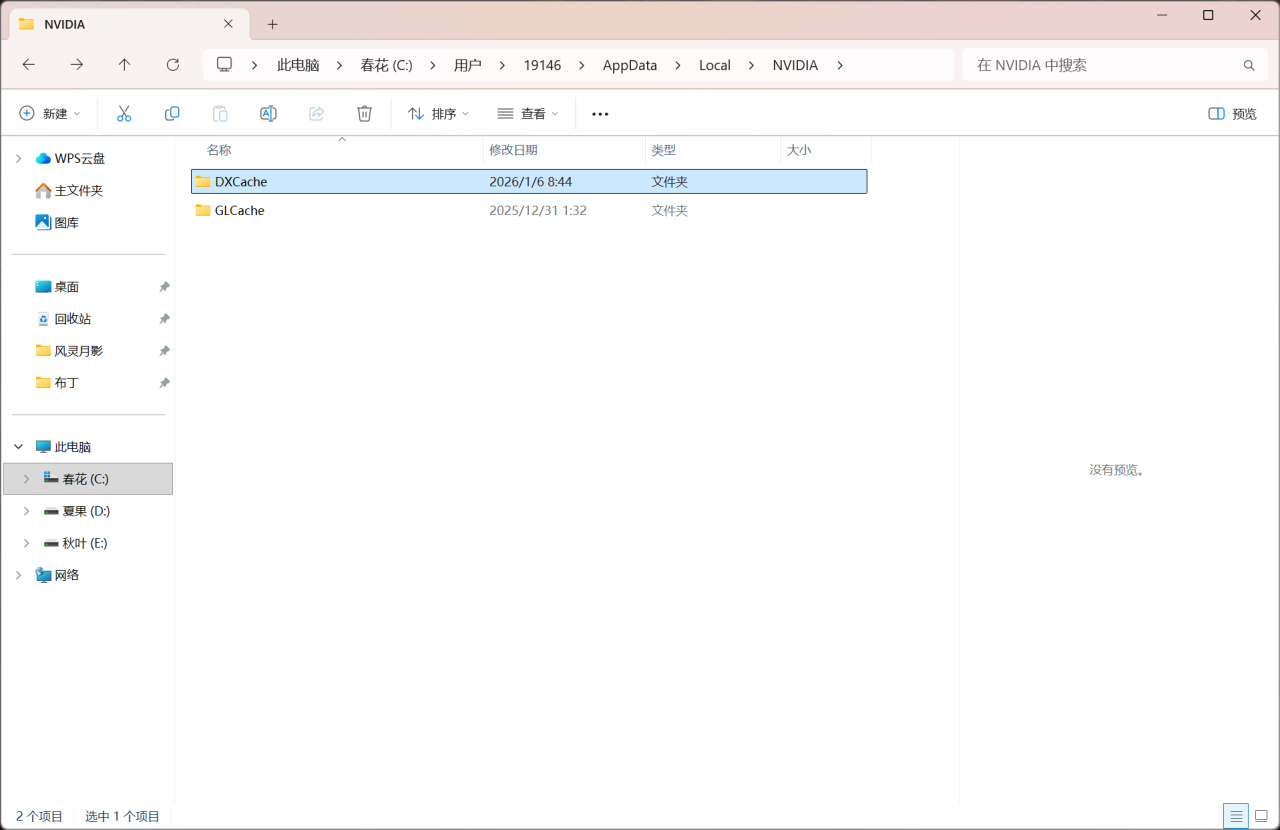1280x830 pixels.
Task: Select the DXCache folder name
Action: pyautogui.click(x=241, y=182)
